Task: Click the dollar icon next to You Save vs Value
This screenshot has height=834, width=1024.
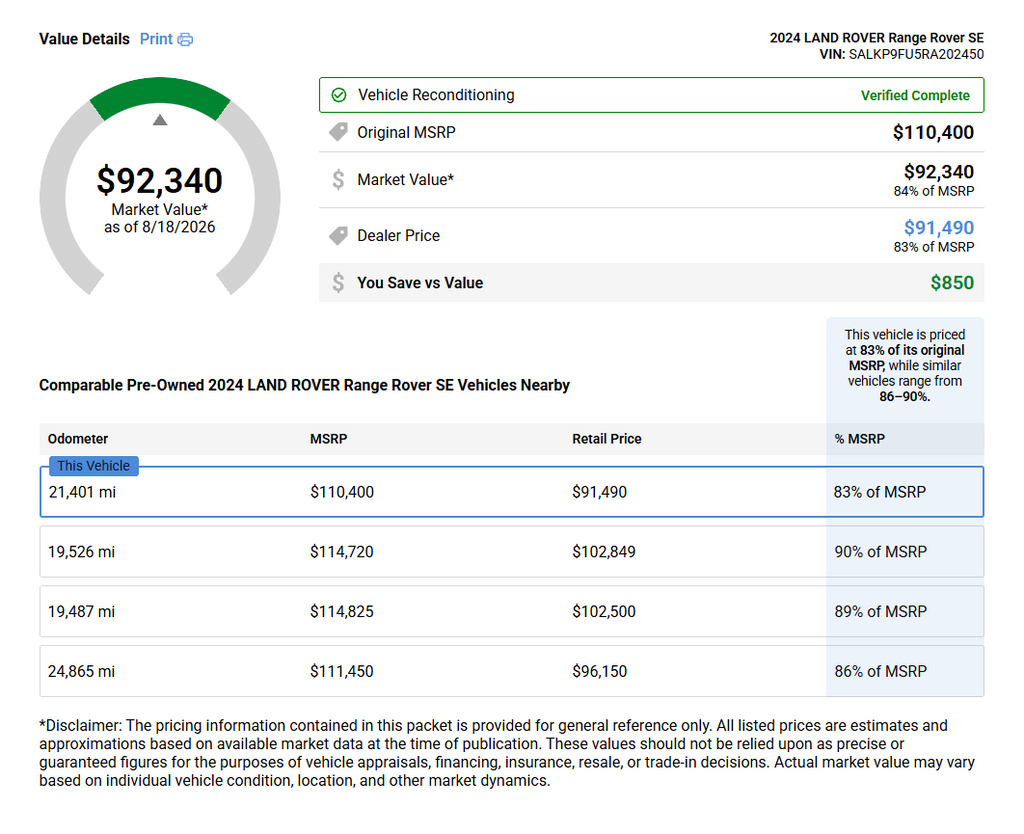Action: [338, 282]
